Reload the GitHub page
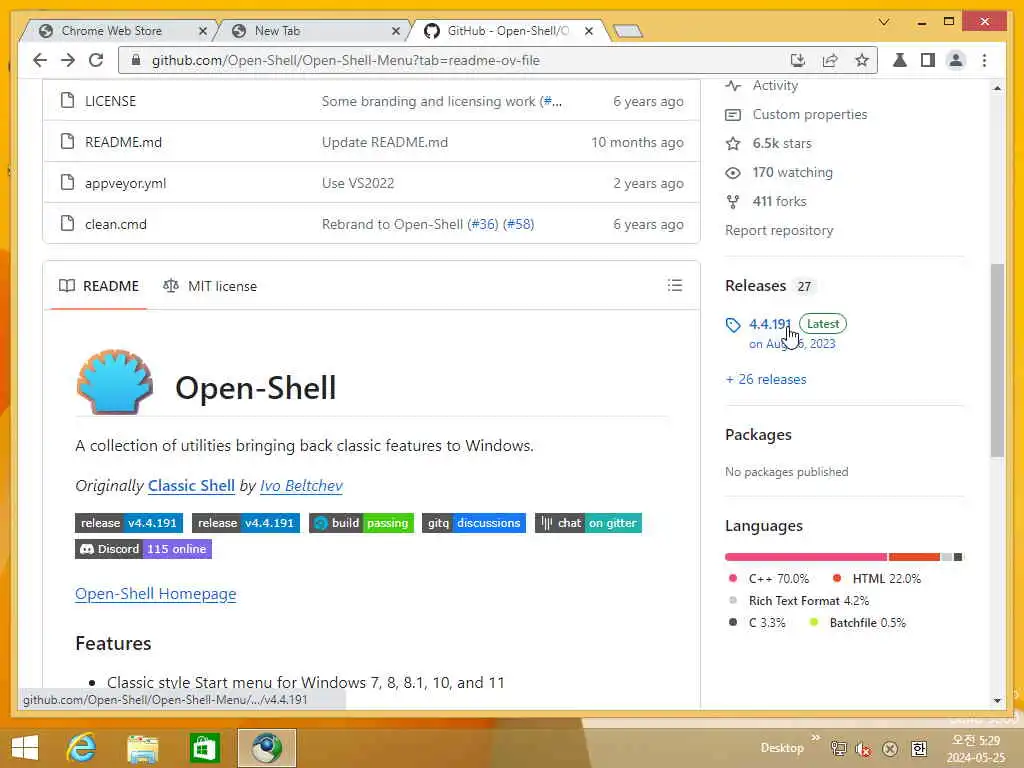 pyautogui.click(x=96, y=60)
